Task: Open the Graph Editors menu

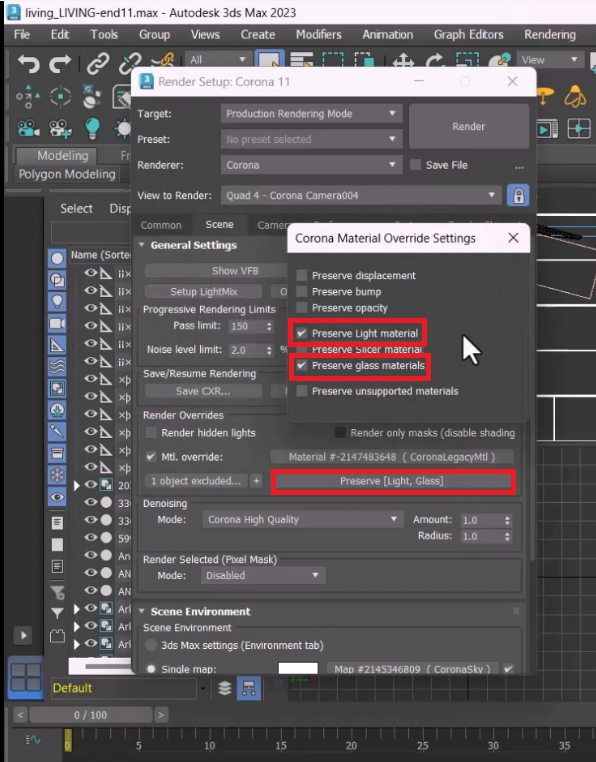Action: pos(469,35)
